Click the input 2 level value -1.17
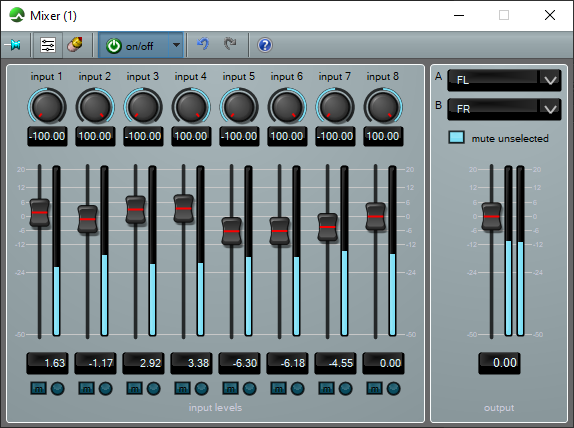 click(95, 363)
